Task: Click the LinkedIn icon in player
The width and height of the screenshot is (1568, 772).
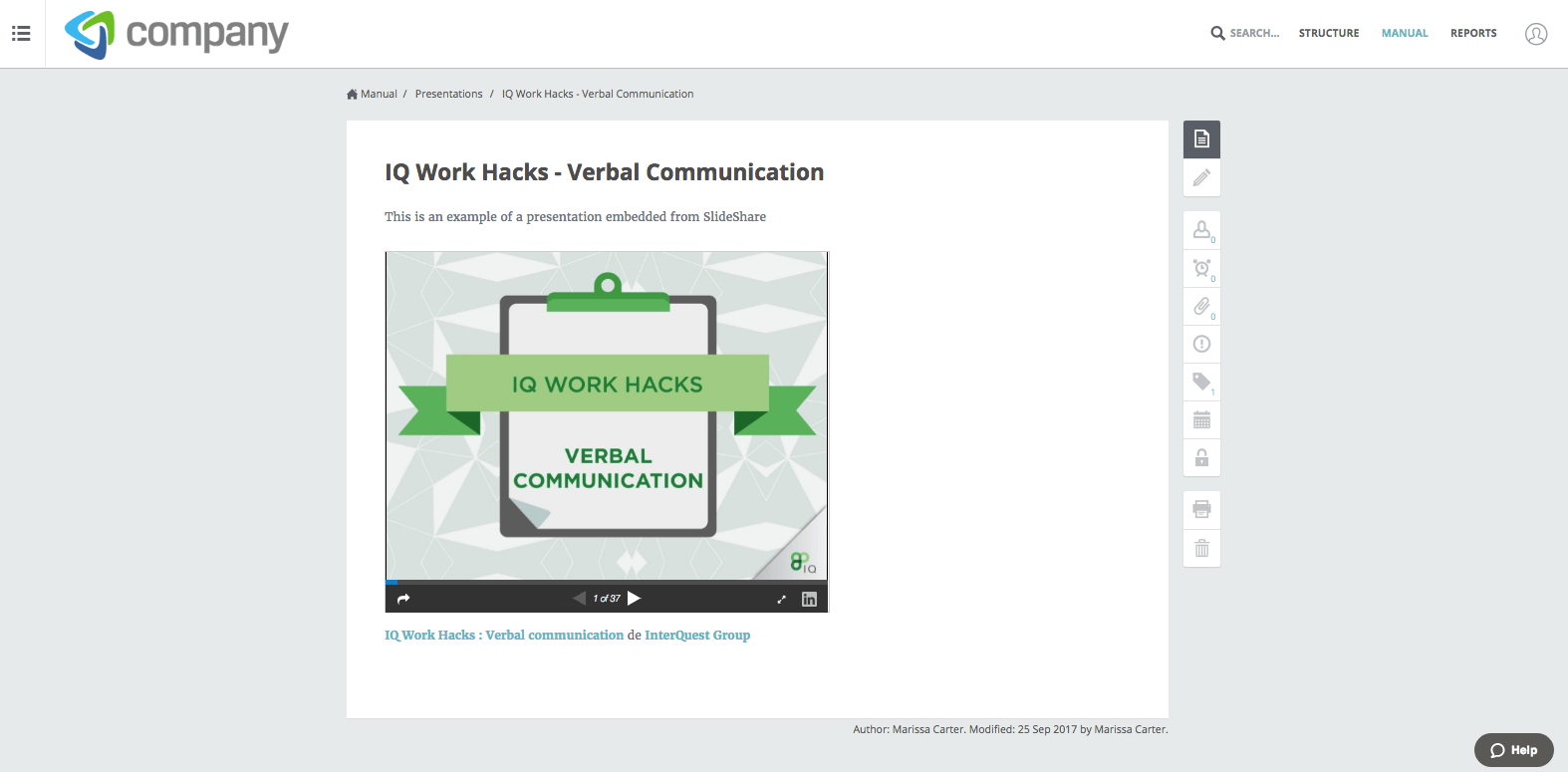Action: (x=809, y=599)
